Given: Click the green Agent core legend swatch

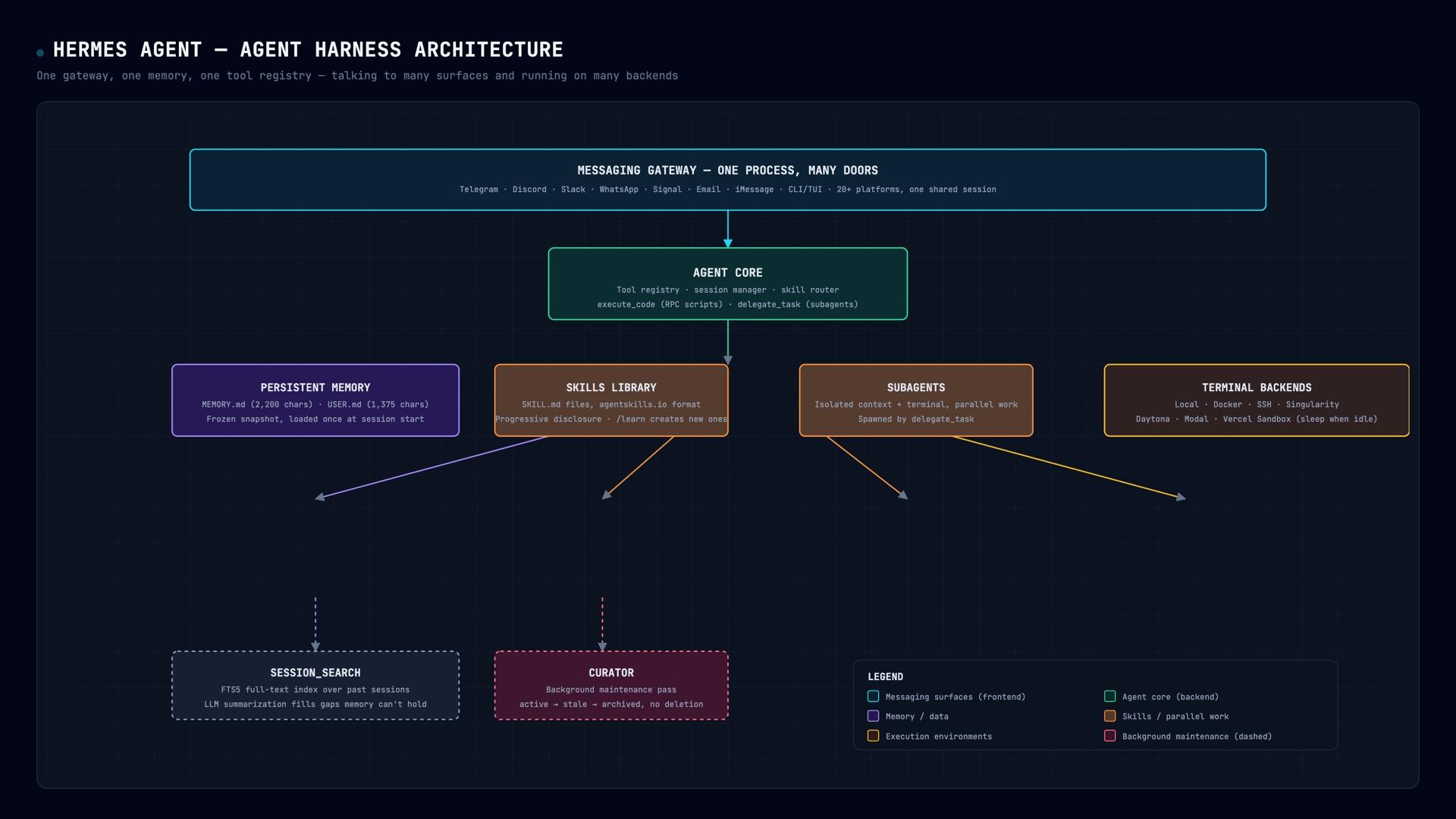Looking at the screenshot, I should coord(1110,696).
